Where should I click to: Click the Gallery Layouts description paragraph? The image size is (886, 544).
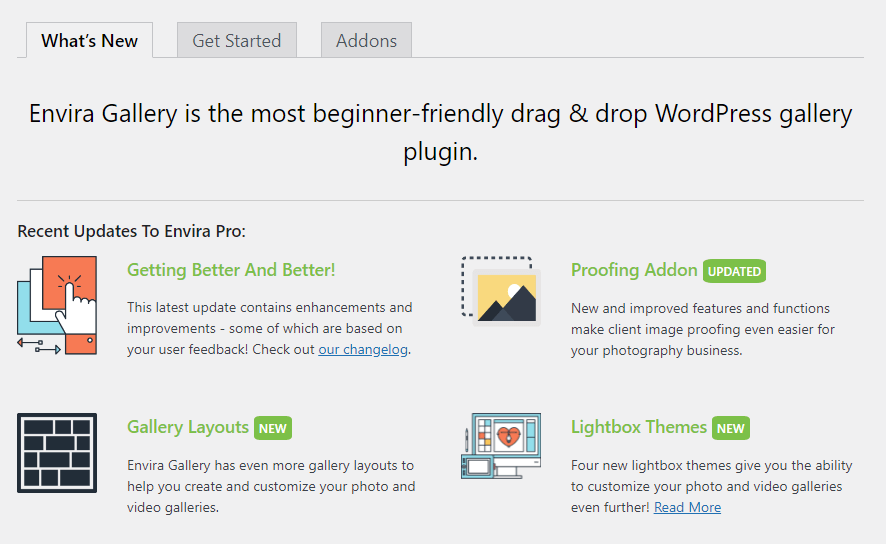point(270,486)
